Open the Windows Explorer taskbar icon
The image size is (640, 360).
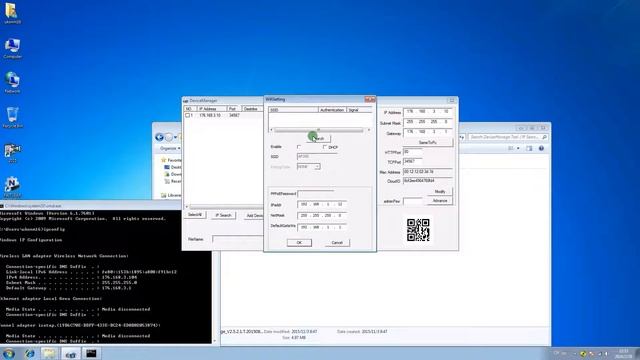tap(49, 353)
